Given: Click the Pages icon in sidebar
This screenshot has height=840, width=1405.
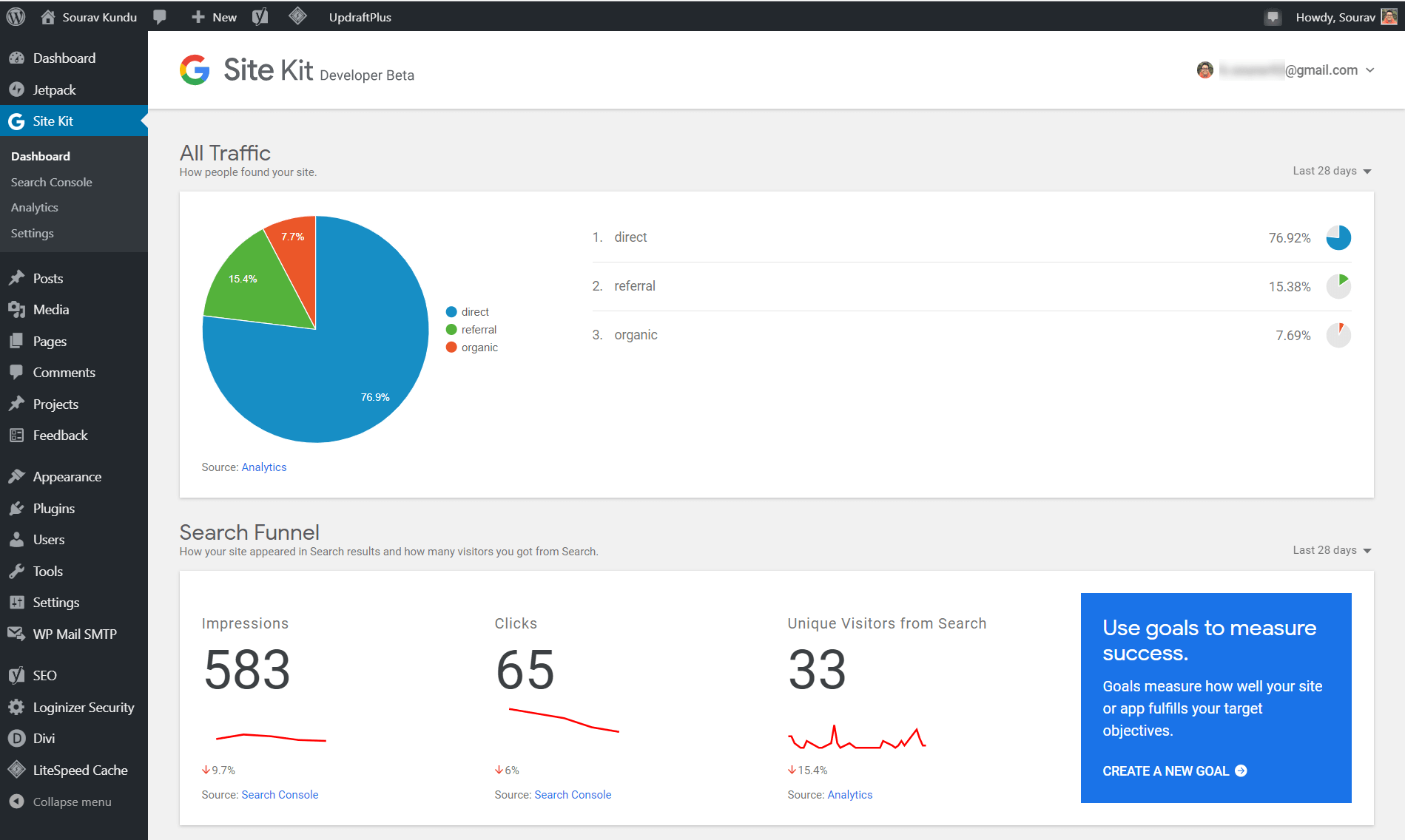Looking at the screenshot, I should (x=16, y=341).
